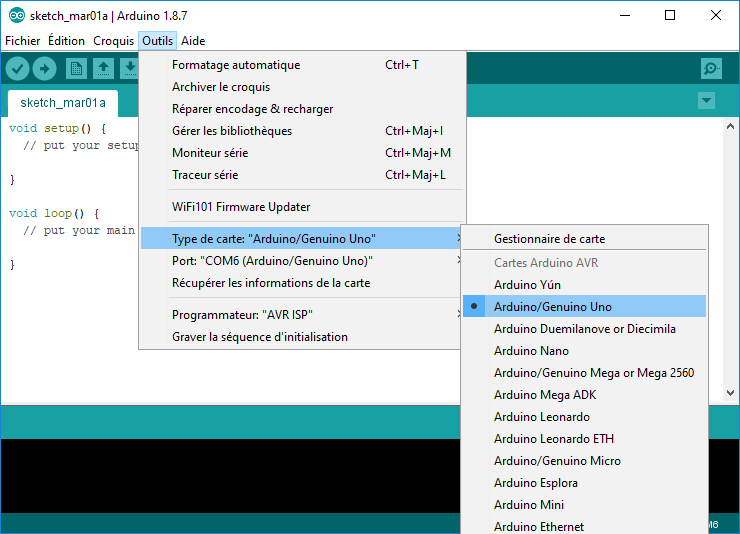Minimize the Arduino window
The image size is (740, 534).
625,16
